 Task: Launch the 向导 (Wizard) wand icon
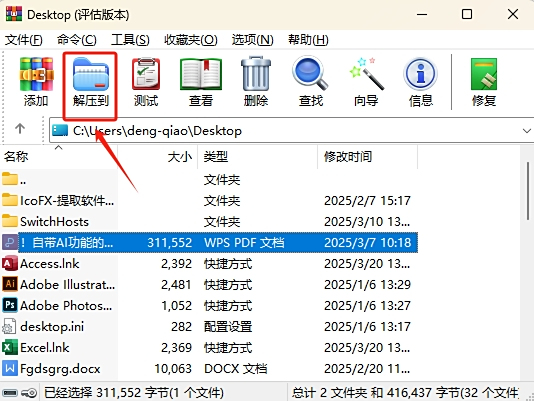[x=366, y=74]
